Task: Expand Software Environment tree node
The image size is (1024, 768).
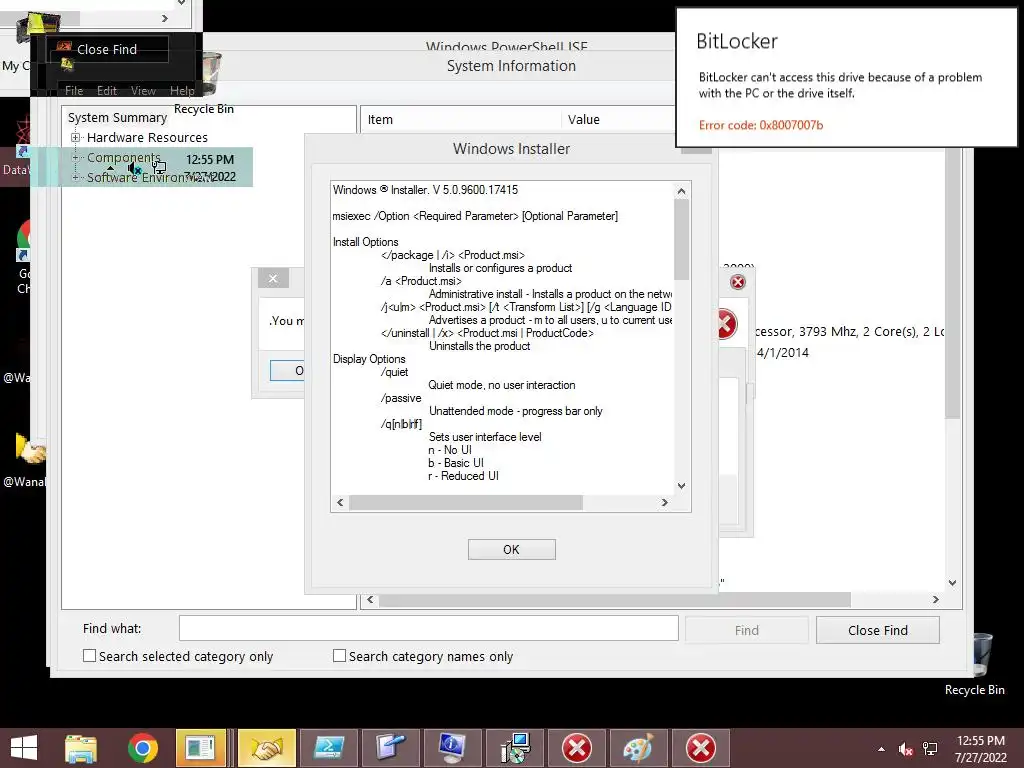Action: [75, 177]
